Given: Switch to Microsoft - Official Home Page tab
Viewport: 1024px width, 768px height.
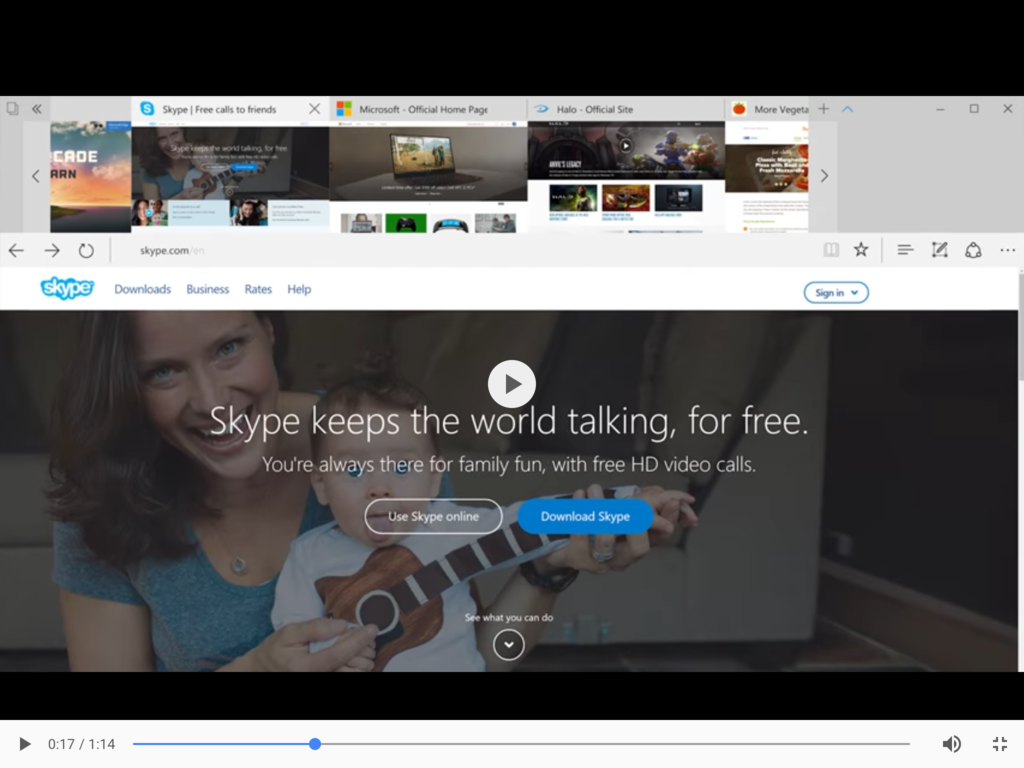Looking at the screenshot, I should click(428, 109).
